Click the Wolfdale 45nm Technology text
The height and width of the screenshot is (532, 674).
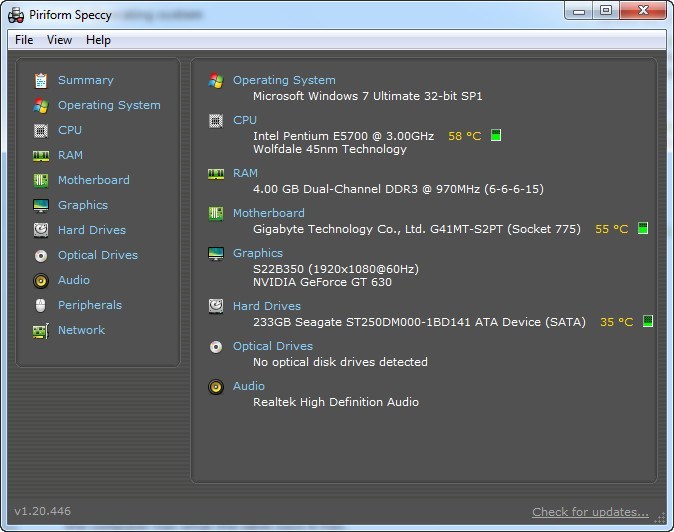click(330, 150)
